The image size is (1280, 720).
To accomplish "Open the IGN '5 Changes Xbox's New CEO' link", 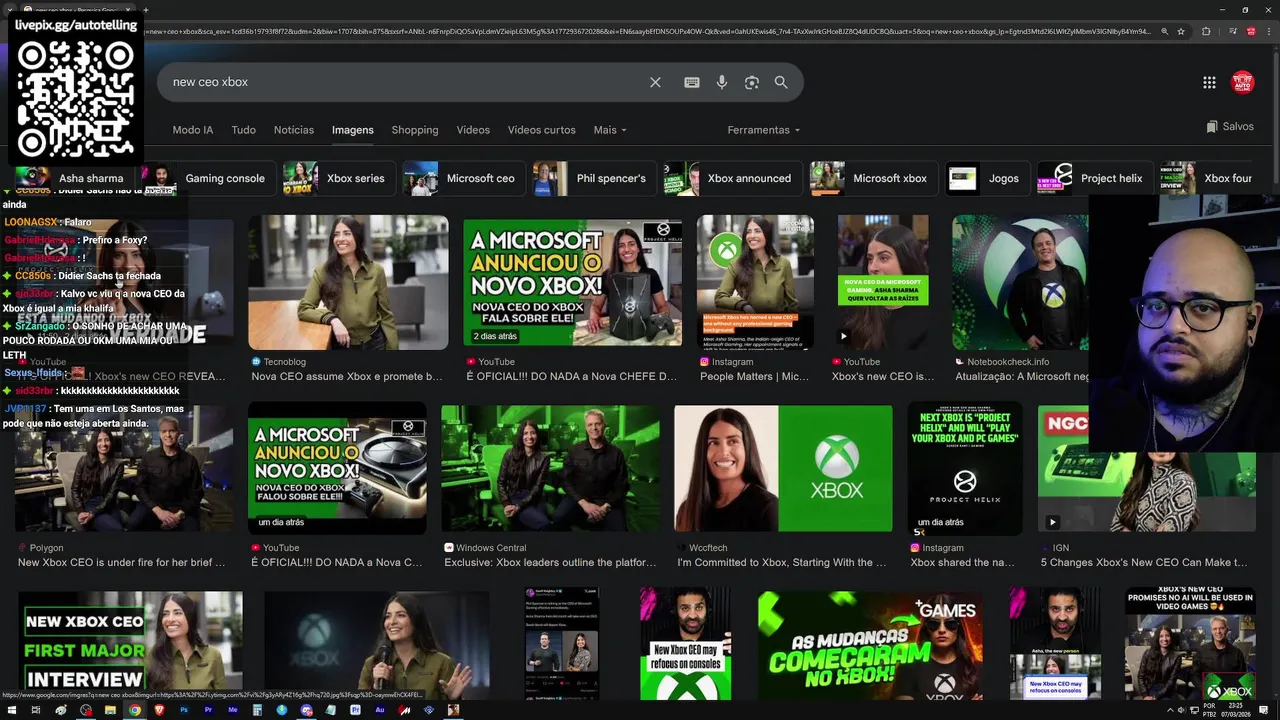I will (1144, 562).
